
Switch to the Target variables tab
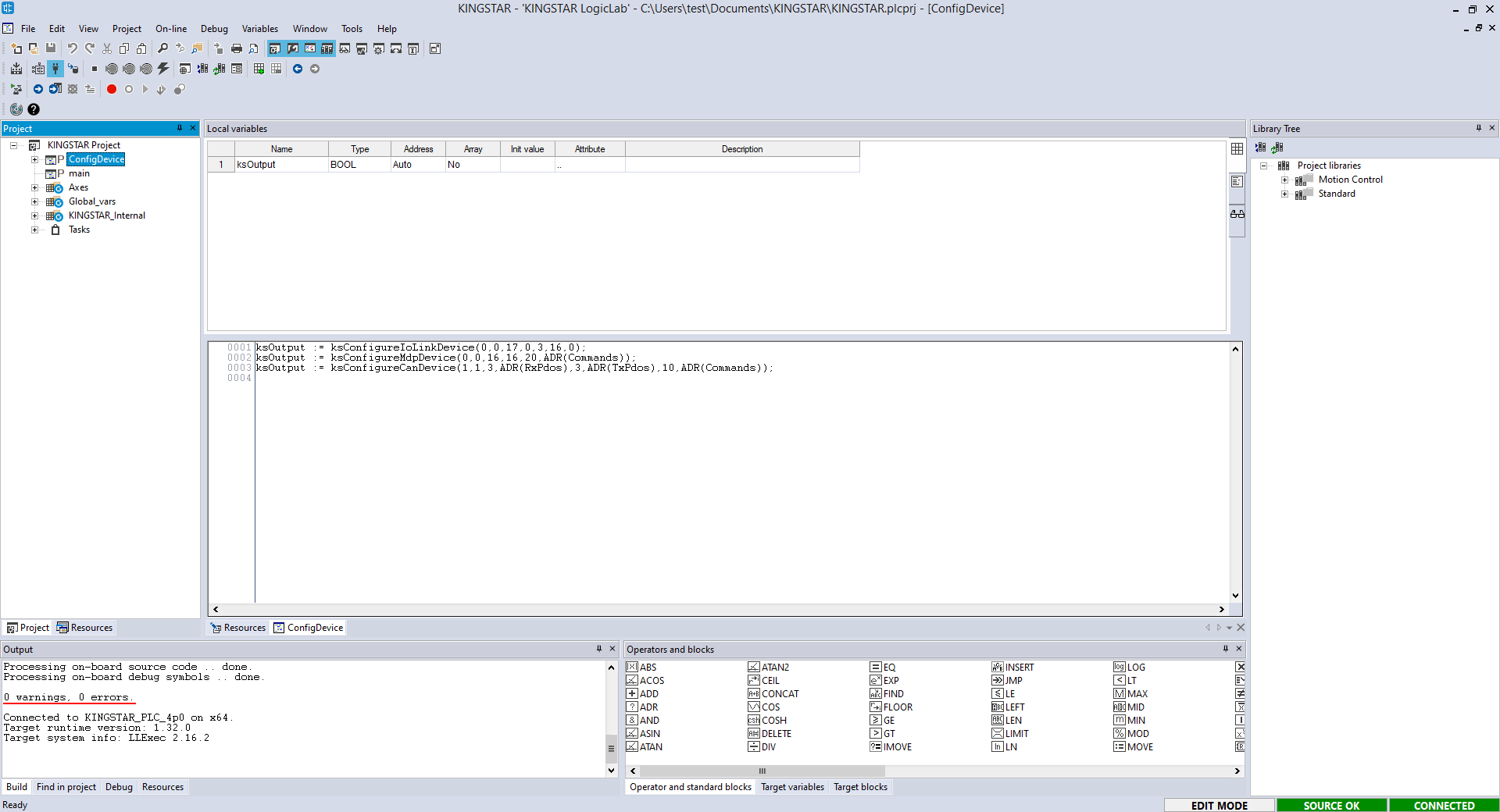[792, 787]
